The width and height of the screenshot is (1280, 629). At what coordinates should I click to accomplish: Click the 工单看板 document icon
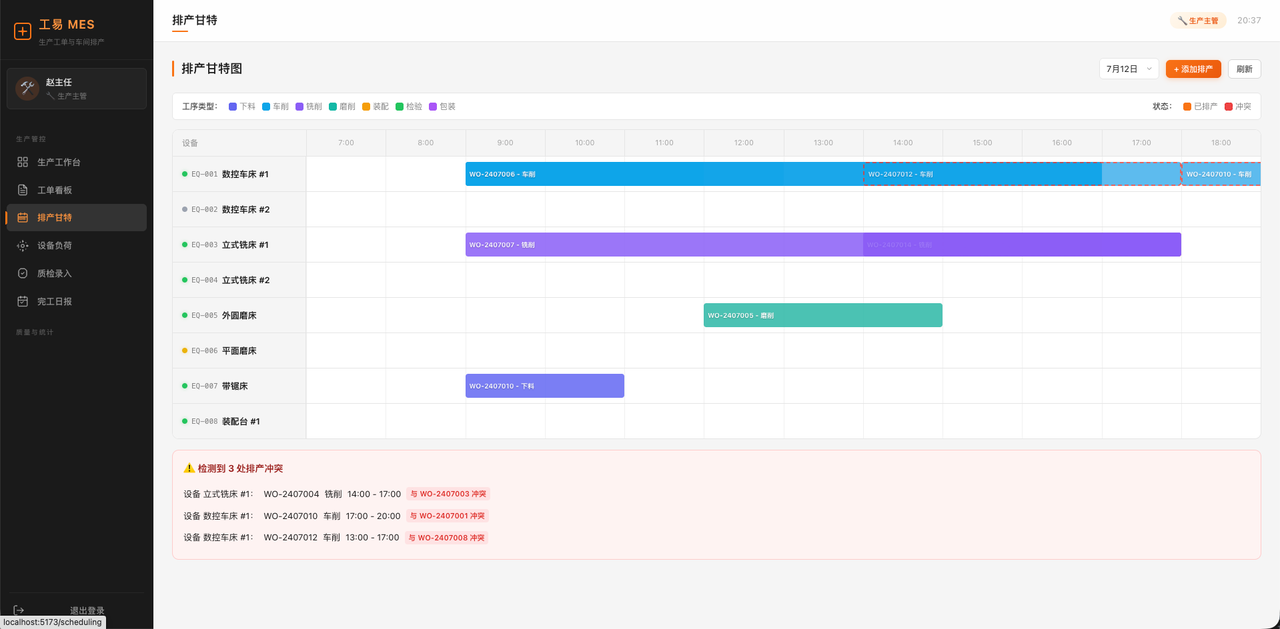pos(23,190)
